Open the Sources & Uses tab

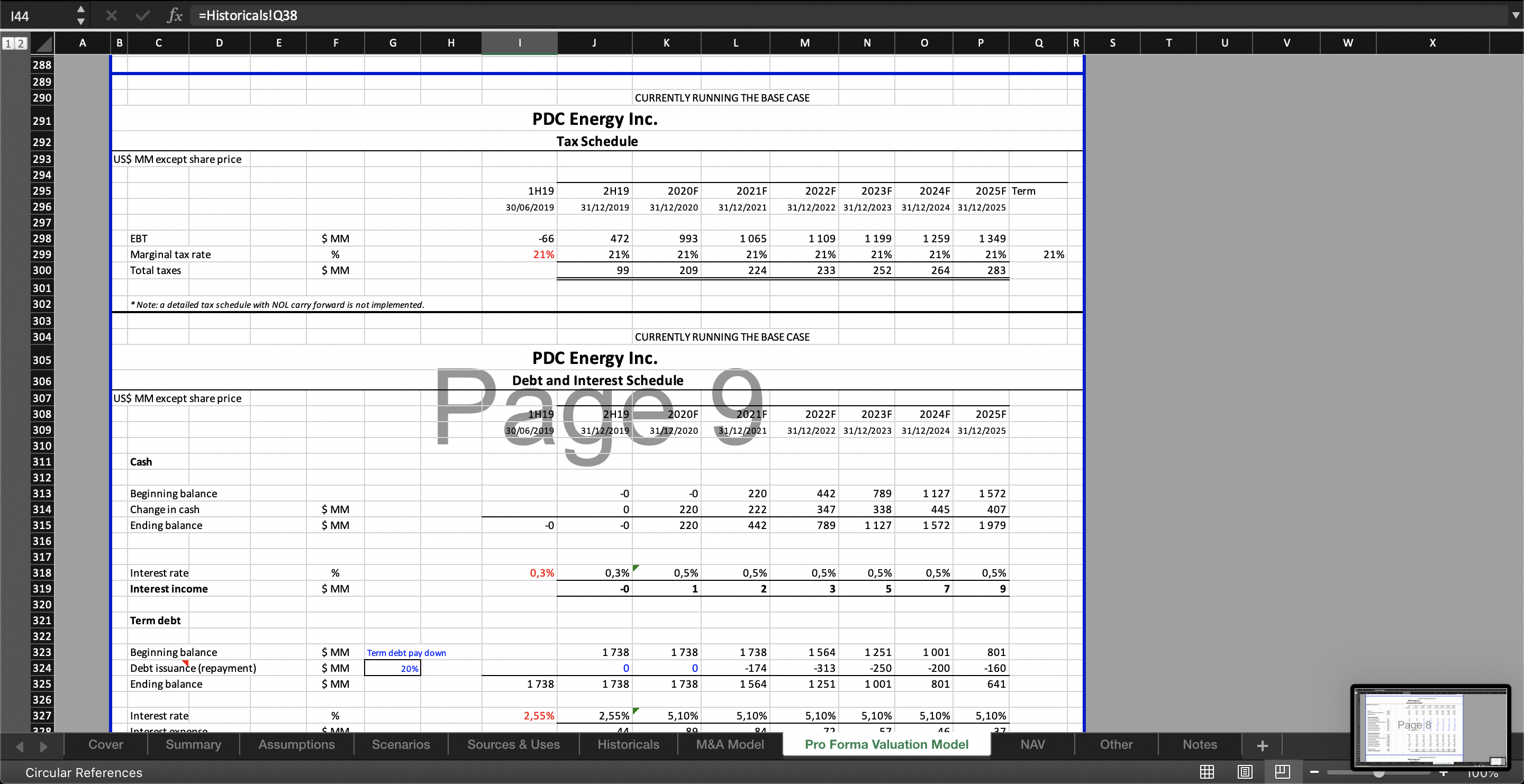[513, 744]
